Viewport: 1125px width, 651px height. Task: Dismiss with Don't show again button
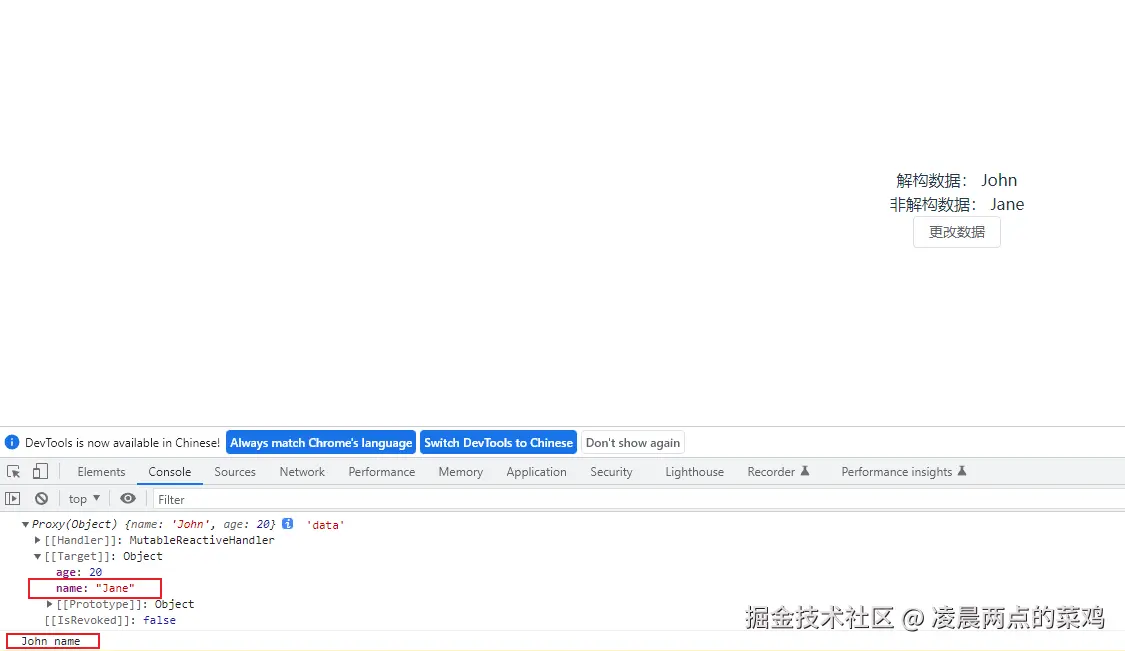click(x=633, y=442)
